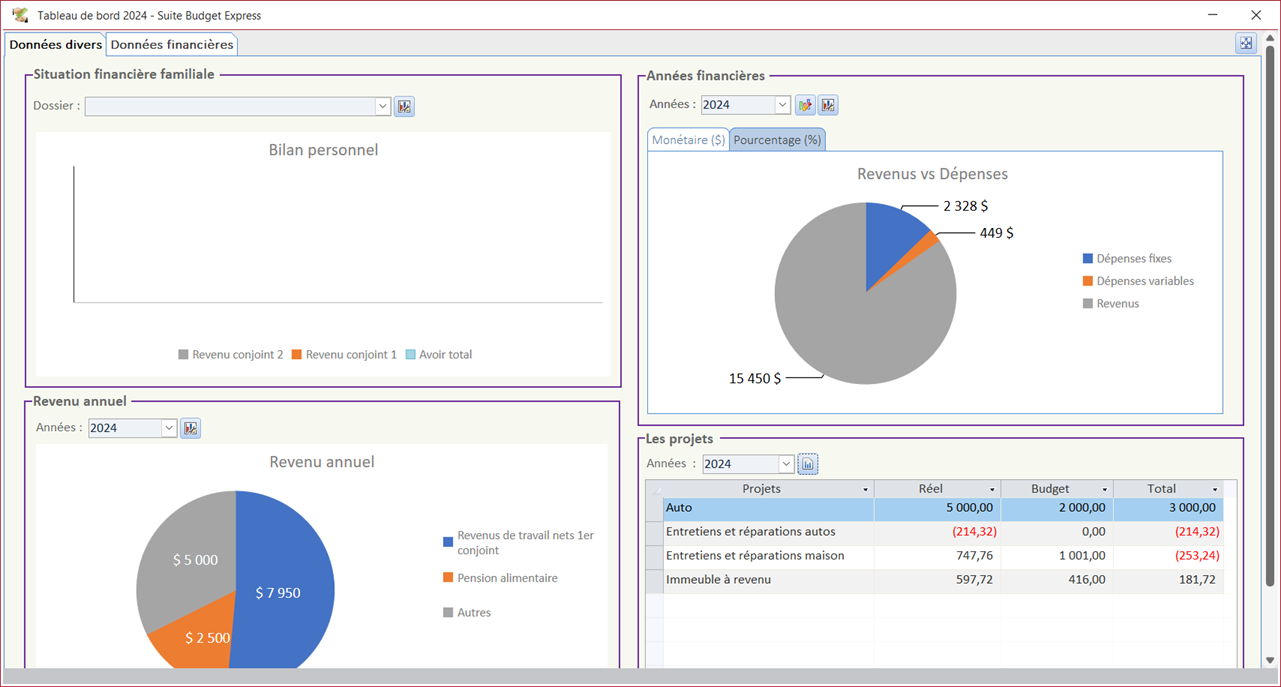Click the first chart icon in Années financières
This screenshot has width=1281, height=687.
pyautogui.click(x=806, y=105)
